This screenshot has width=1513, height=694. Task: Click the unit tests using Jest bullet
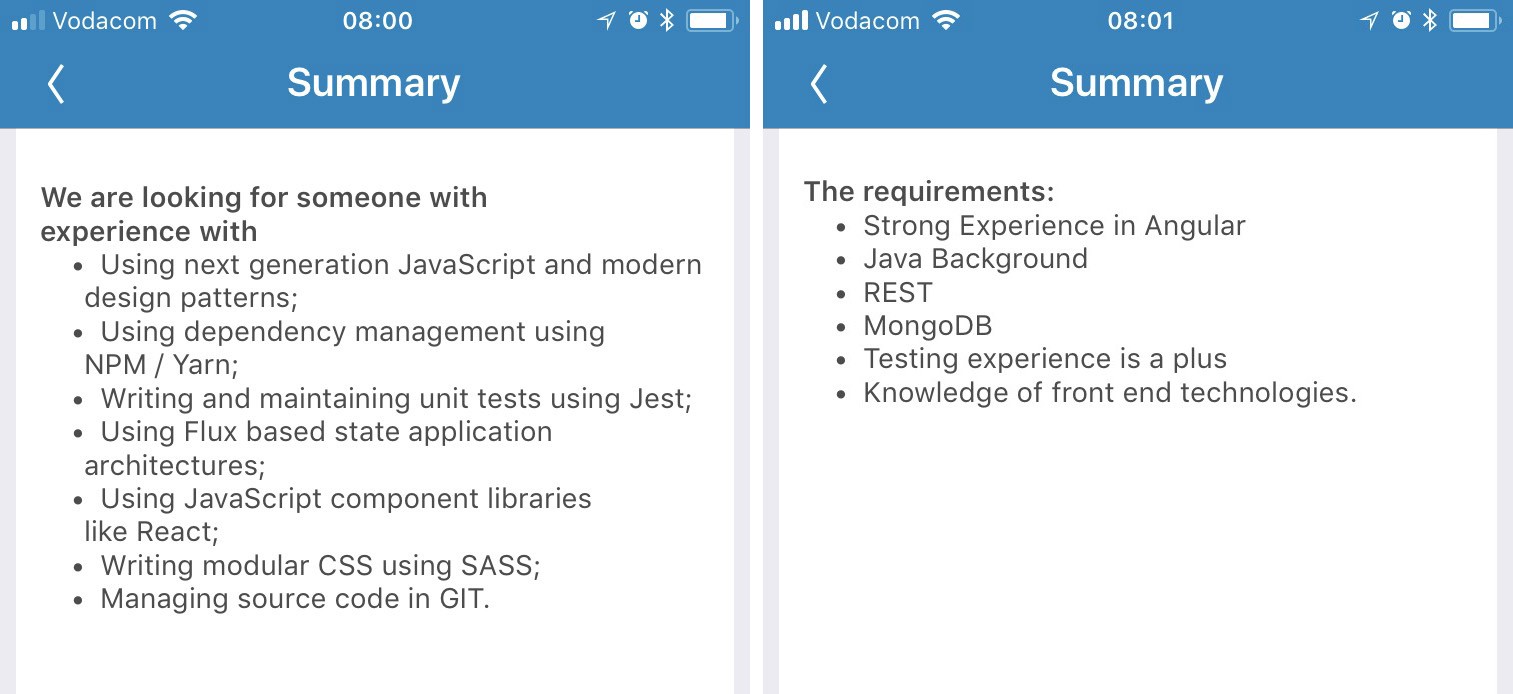point(396,398)
